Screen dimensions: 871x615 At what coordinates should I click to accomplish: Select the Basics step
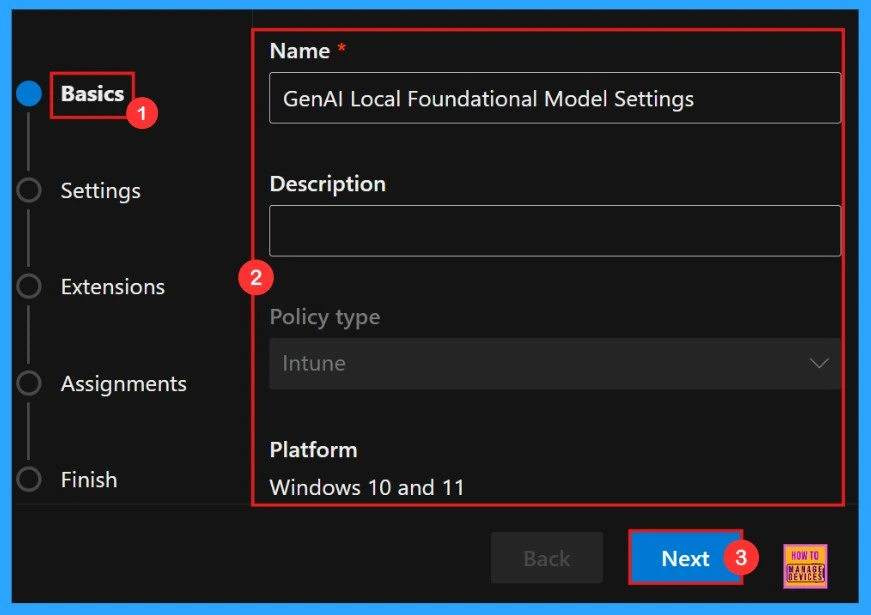click(92, 94)
